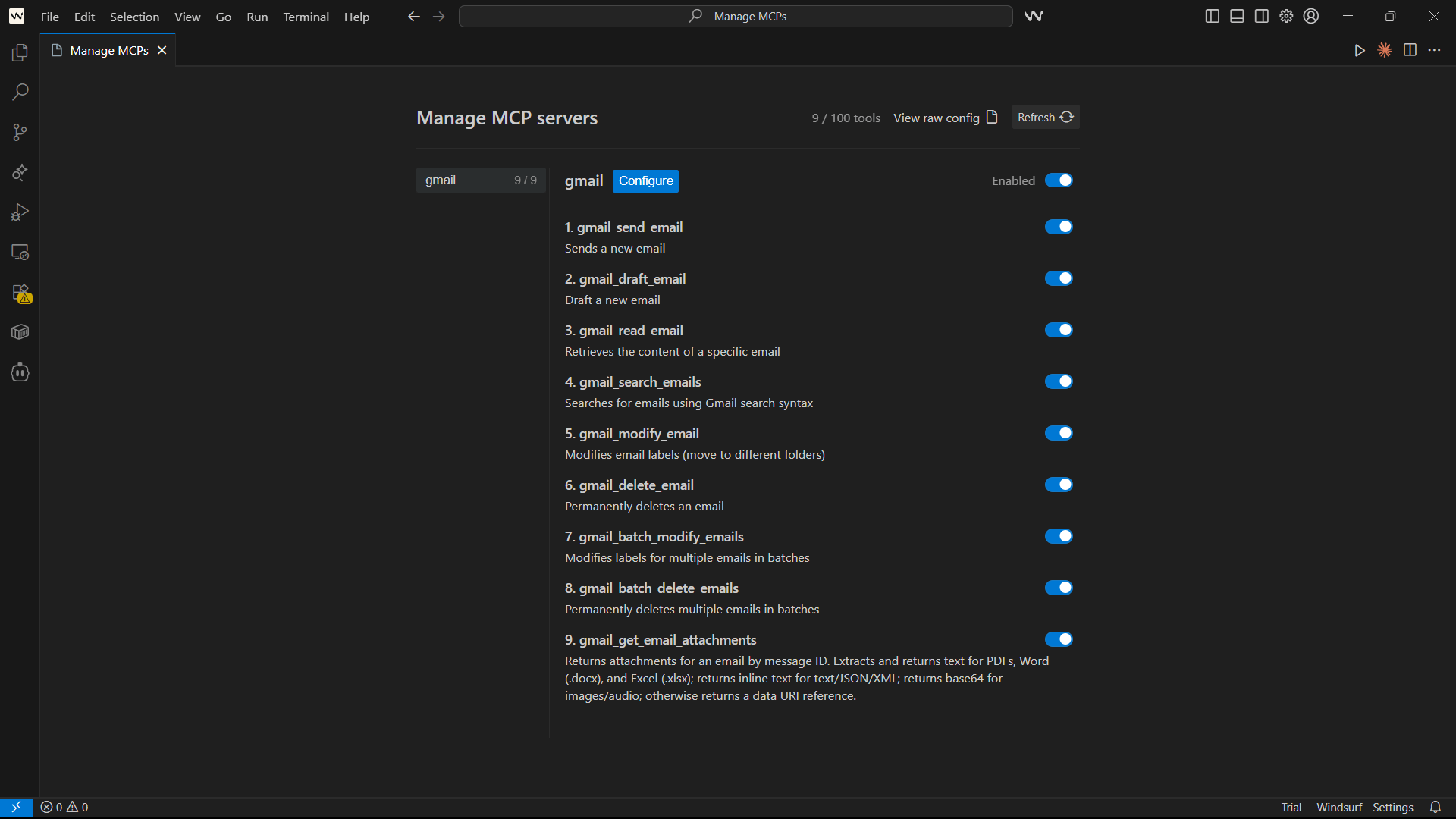Open the Go menu
This screenshot has height=819, width=1456.
point(224,16)
